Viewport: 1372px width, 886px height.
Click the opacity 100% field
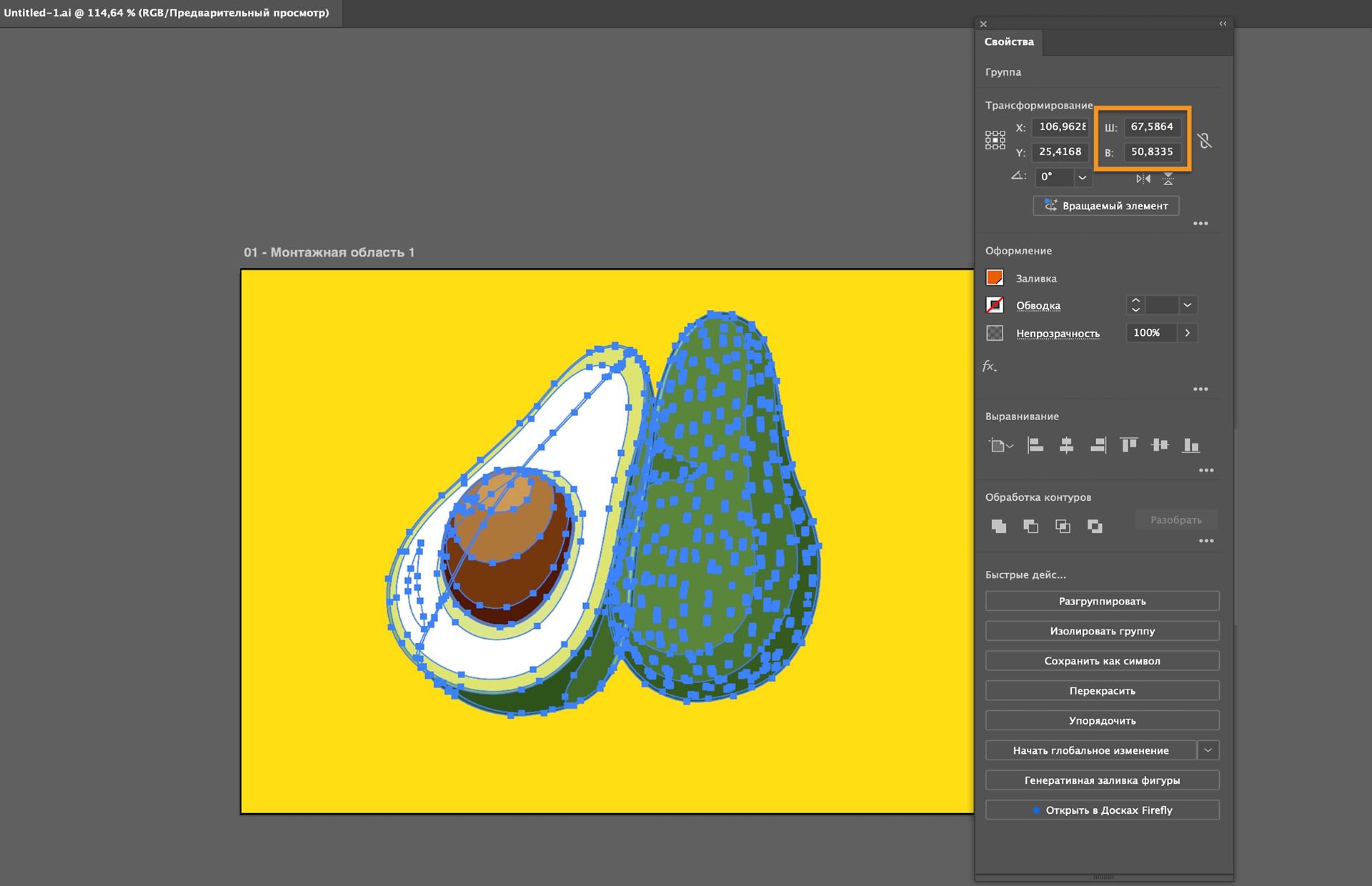click(x=1151, y=333)
